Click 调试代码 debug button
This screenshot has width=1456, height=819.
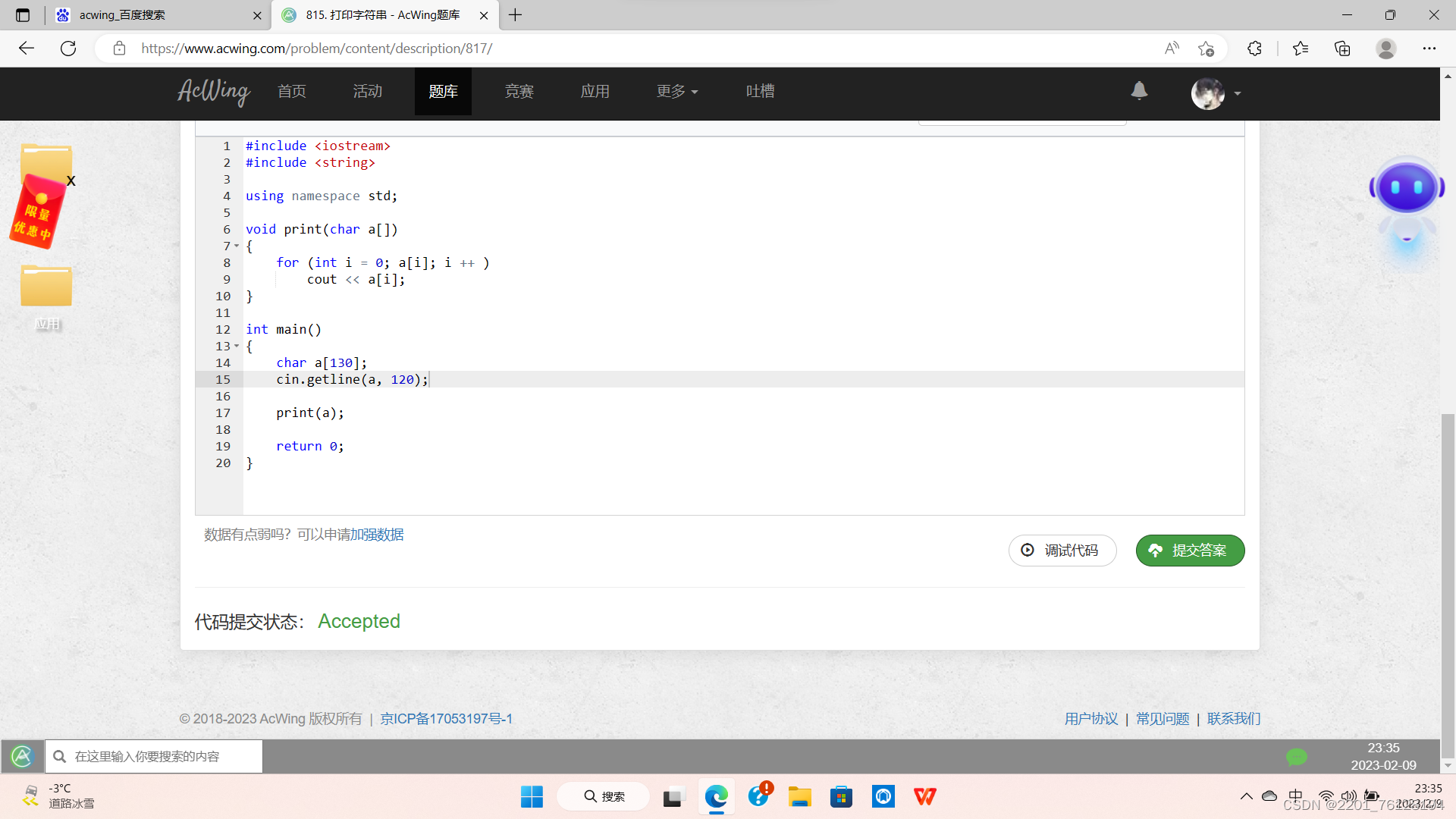[1062, 551]
